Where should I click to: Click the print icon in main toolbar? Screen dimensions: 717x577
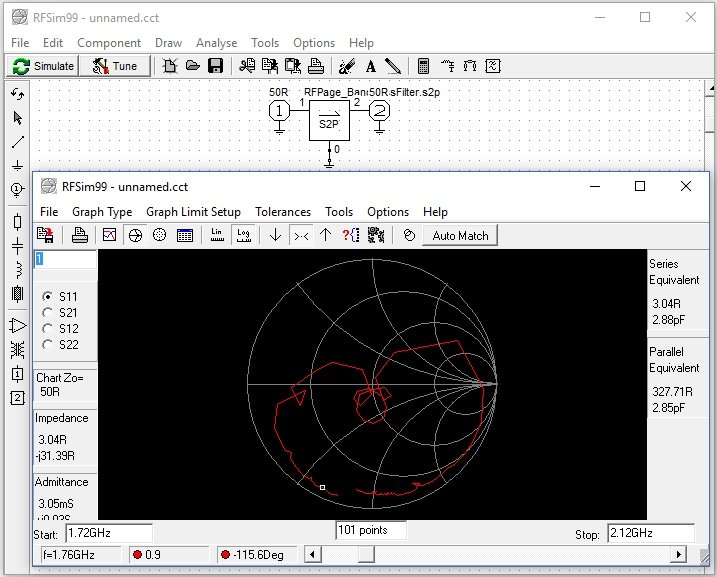[x=316, y=66]
